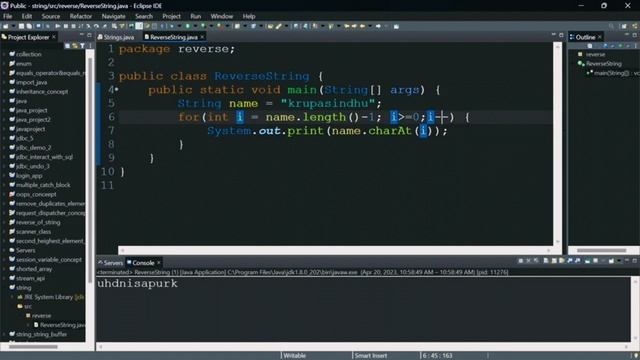Select the jdbc_demo_2 project

33,147
